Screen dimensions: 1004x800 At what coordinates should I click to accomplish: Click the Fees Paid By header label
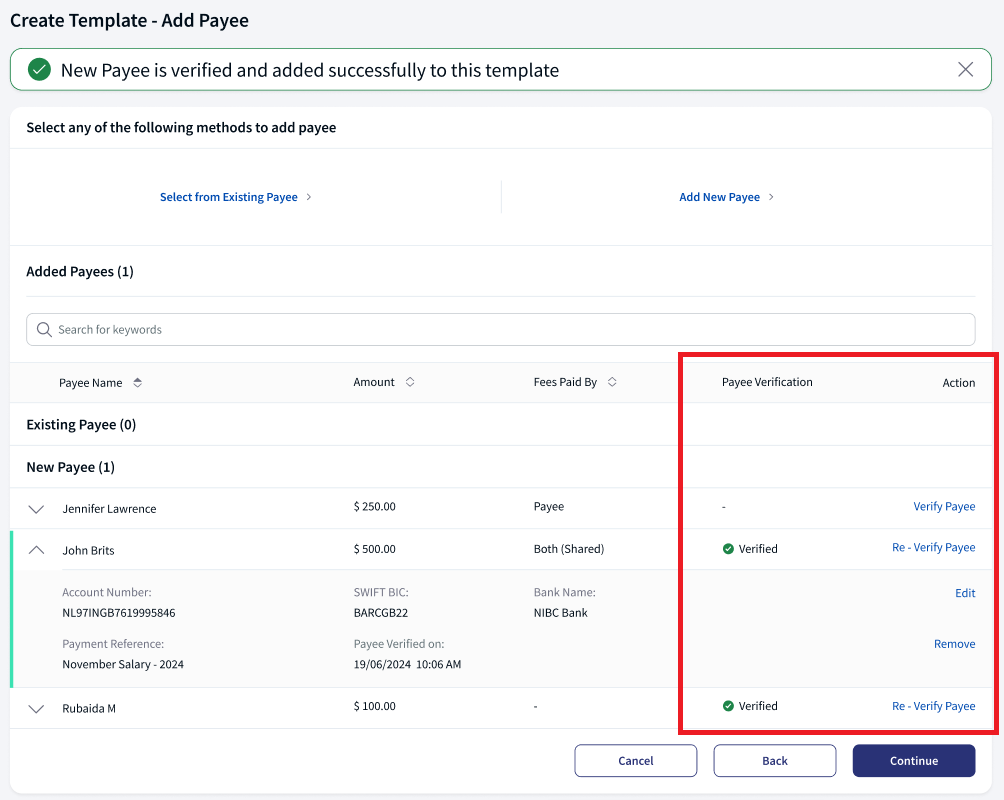tap(565, 382)
